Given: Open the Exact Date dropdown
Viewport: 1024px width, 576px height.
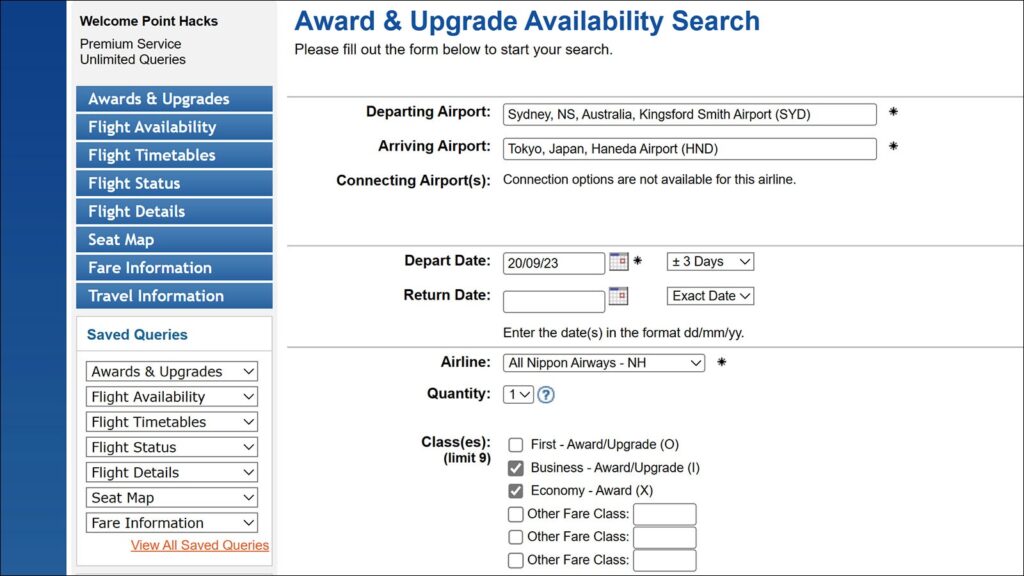Looking at the screenshot, I should [x=710, y=295].
